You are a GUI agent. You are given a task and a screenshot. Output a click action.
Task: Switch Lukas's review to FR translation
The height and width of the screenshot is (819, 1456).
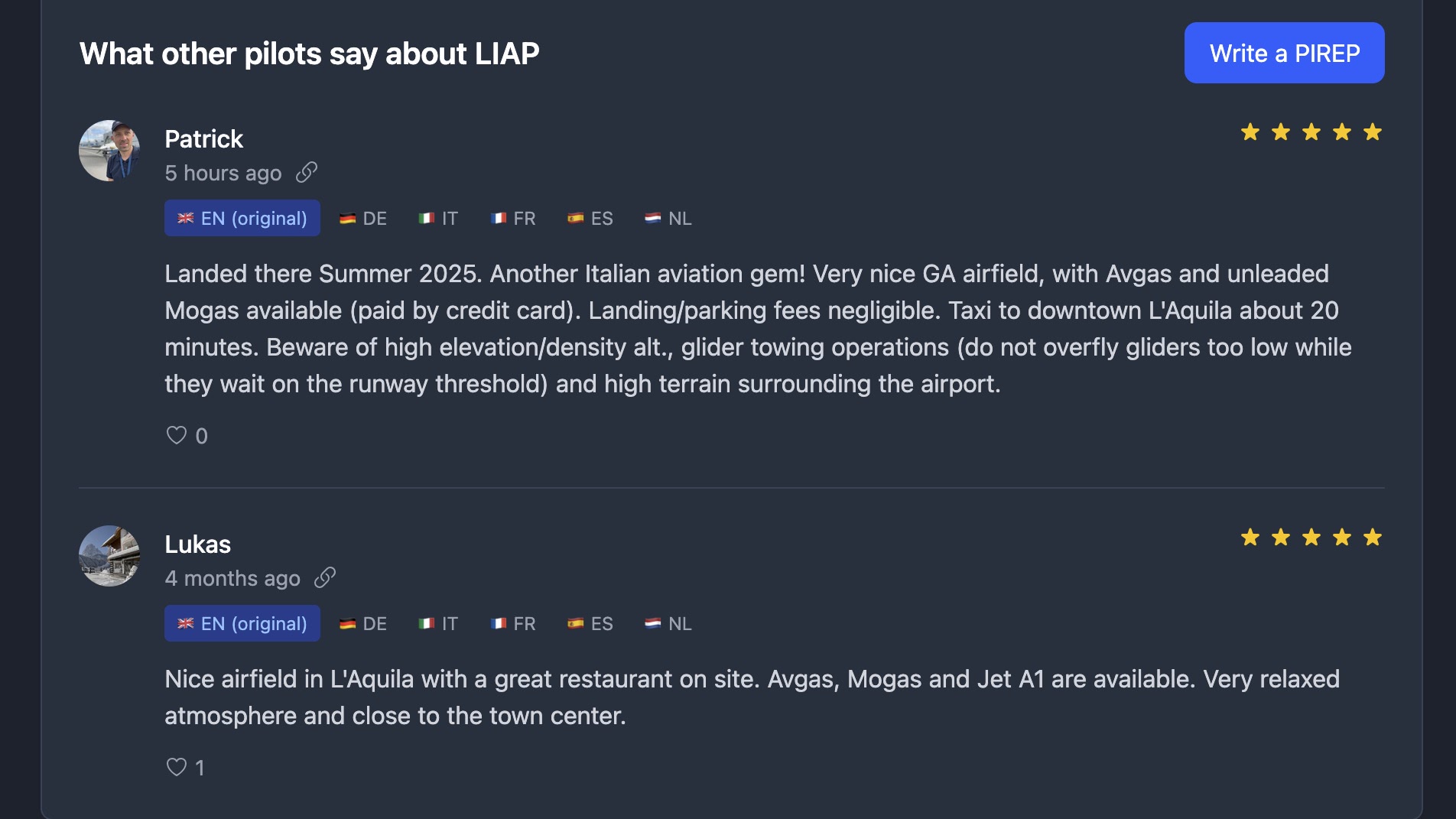point(512,623)
